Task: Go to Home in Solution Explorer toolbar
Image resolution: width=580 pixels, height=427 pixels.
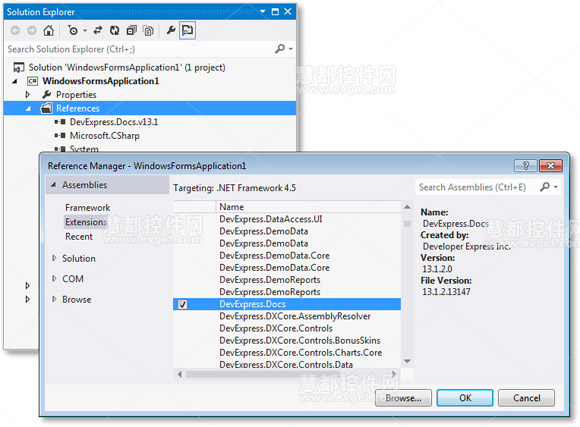Action: [48, 30]
